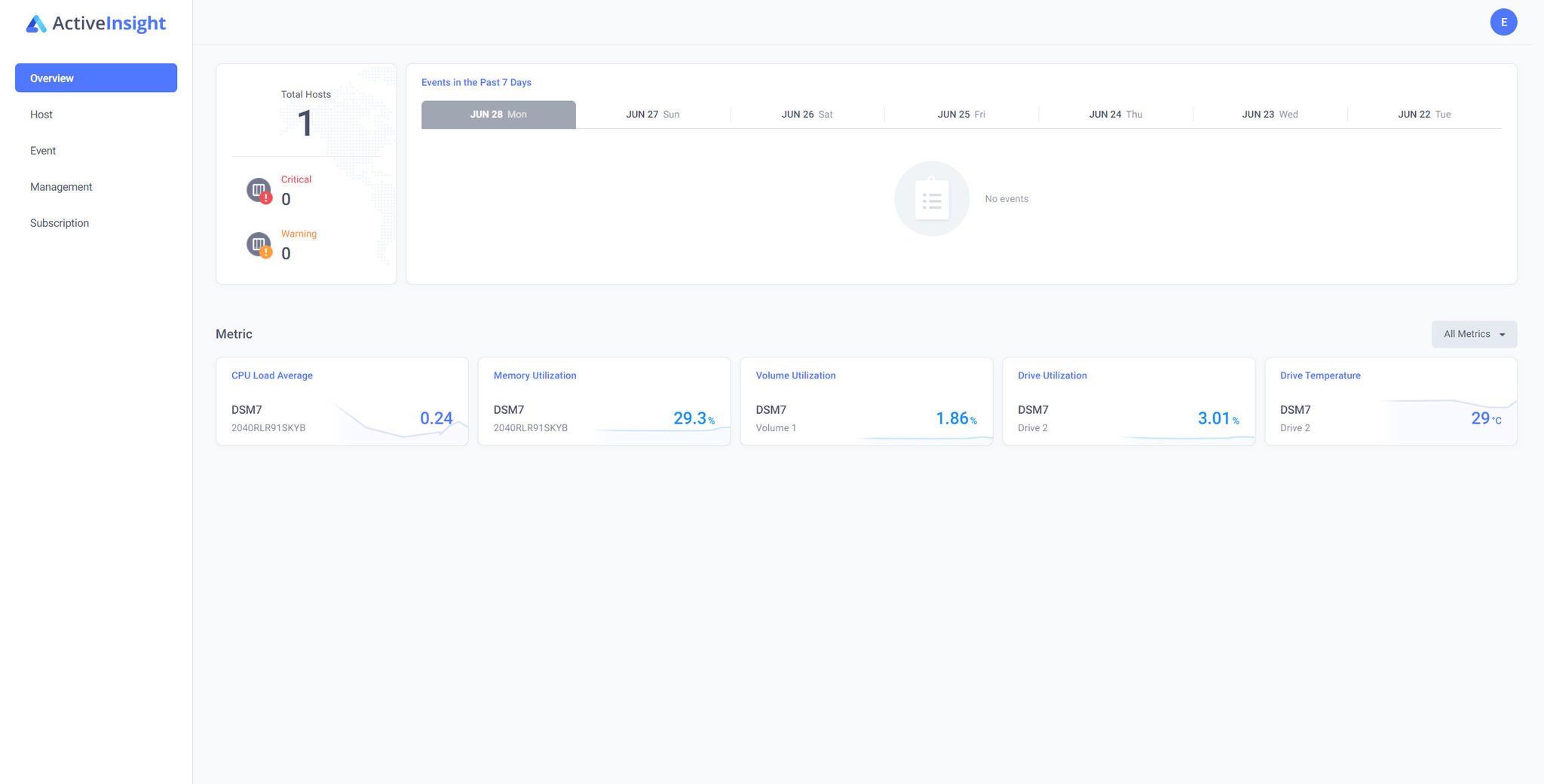Viewport: 1544px width, 784px height.
Task: Click DSM7 host name in CPU card
Action: pyautogui.click(x=247, y=410)
